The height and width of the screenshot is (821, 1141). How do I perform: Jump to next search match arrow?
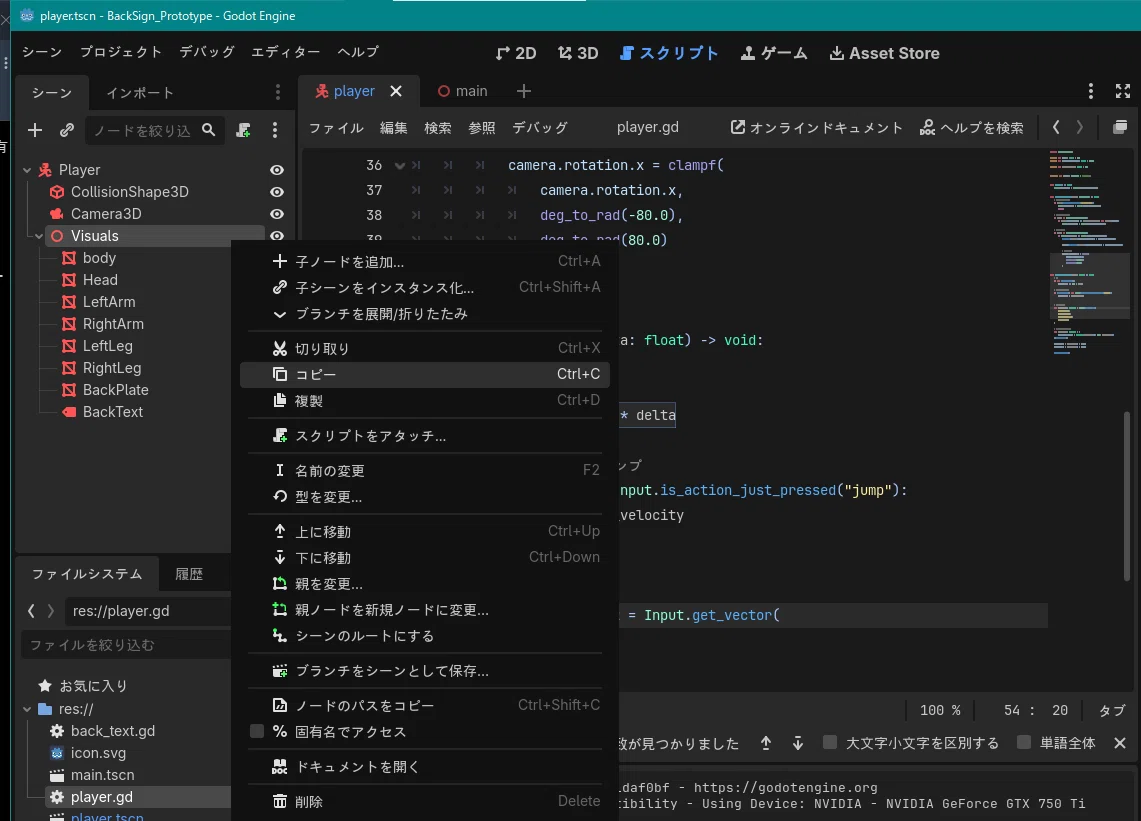pos(798,743)
